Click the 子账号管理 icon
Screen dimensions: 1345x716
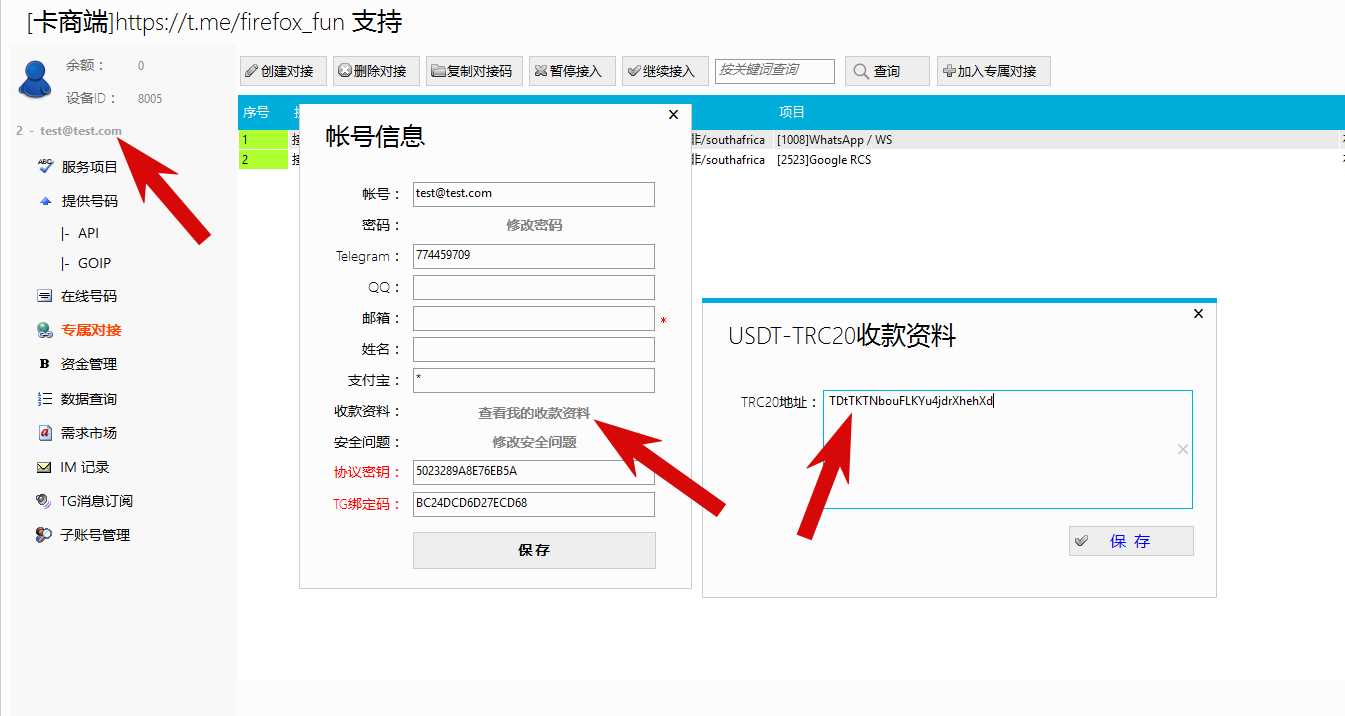click(44, 535)
